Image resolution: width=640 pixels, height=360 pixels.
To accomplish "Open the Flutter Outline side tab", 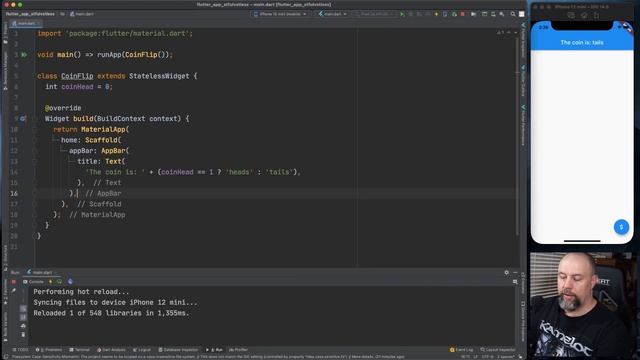I will (x=523, y=81).
